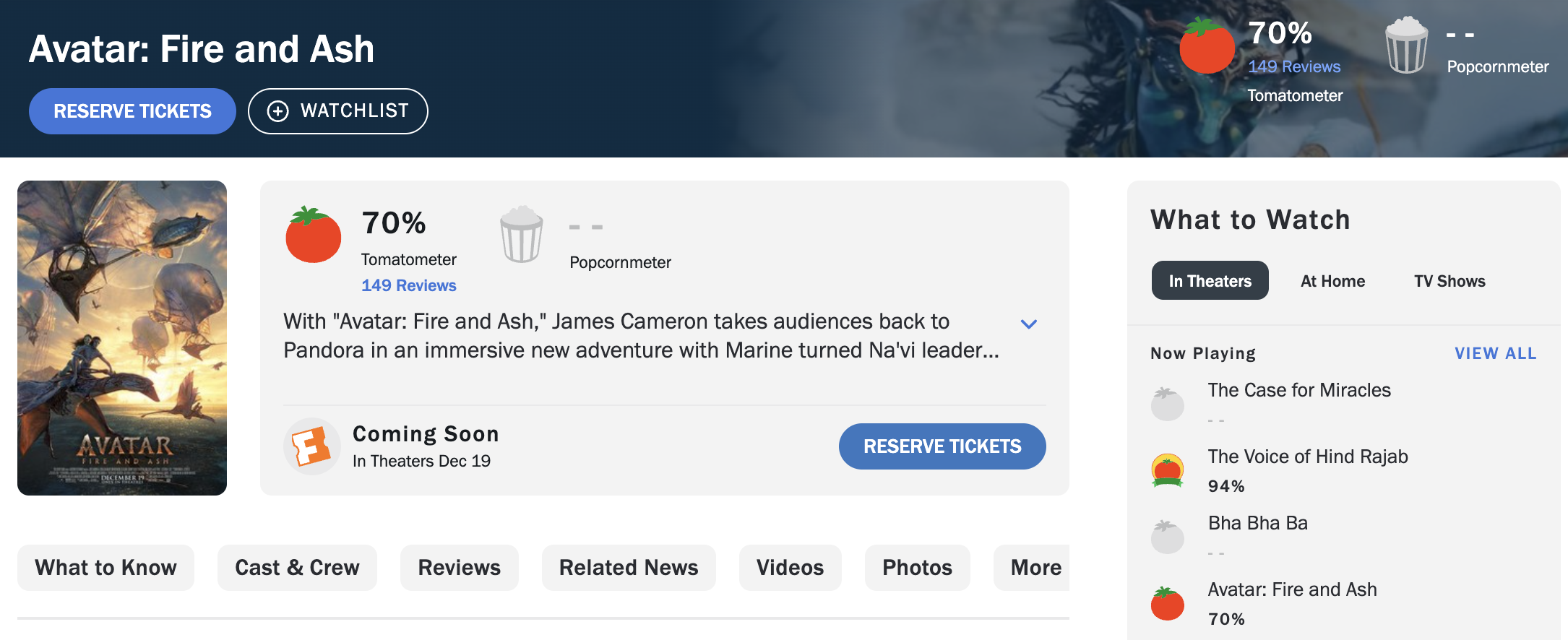Click the header Tomatometer tomato icon
The image size is (1568, 640).
coord(1207,46)
